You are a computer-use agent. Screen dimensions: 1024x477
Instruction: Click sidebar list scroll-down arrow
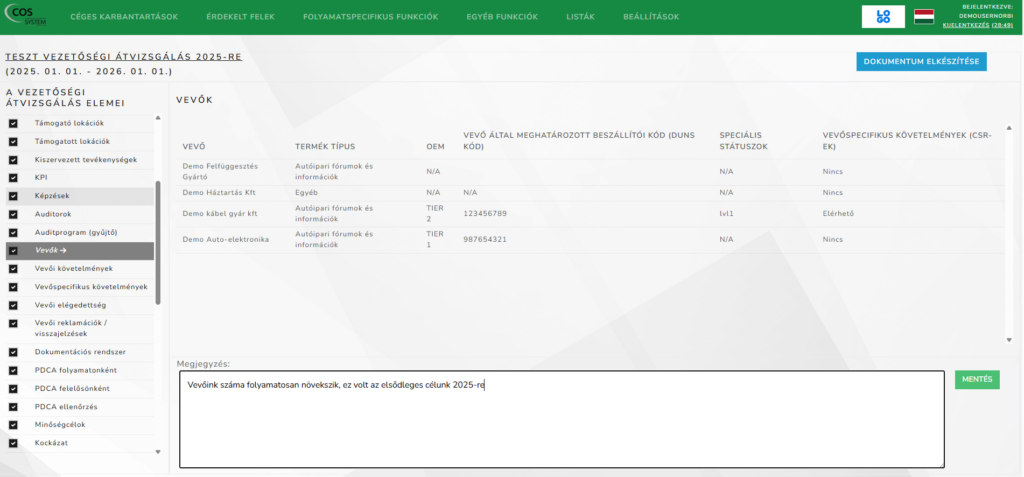tap(157, 452)
